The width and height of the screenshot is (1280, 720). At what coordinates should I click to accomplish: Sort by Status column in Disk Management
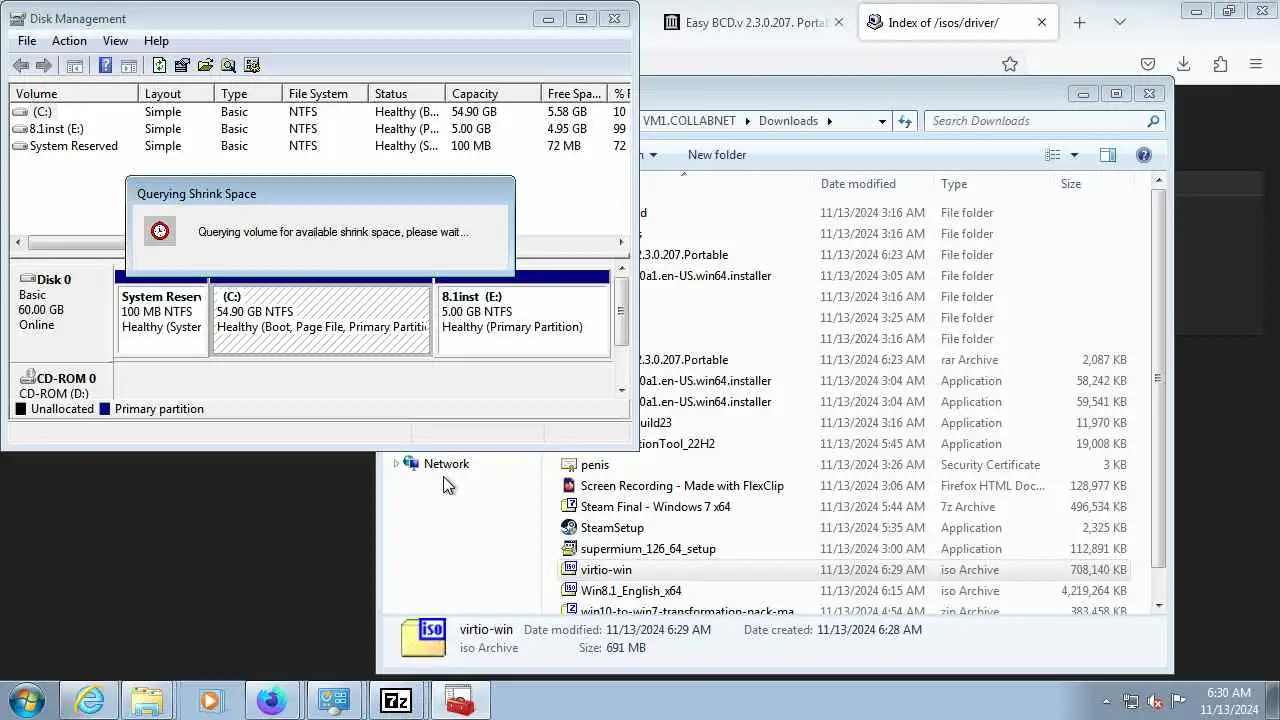coord(406,94)
